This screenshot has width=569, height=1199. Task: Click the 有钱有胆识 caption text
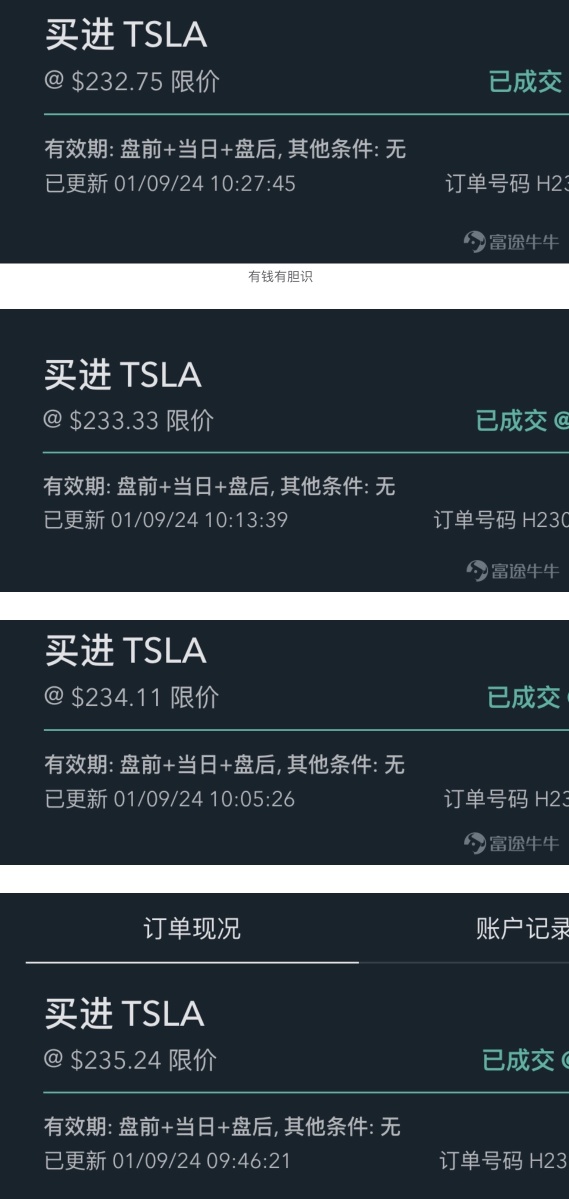[280, 276]
